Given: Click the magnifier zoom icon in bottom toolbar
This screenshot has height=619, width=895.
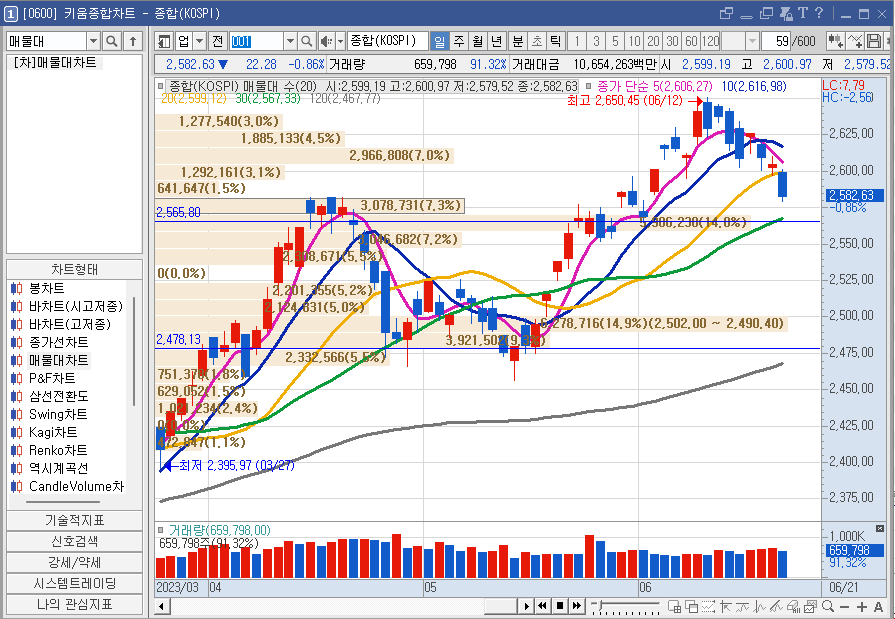Looking at the screenshot, I should (828, 606).
